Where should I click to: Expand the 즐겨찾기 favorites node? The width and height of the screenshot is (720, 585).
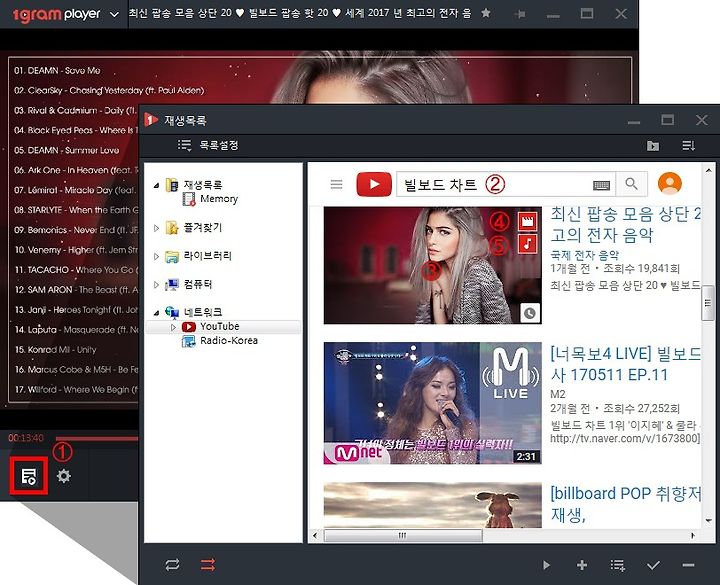(x=156, y=228)
